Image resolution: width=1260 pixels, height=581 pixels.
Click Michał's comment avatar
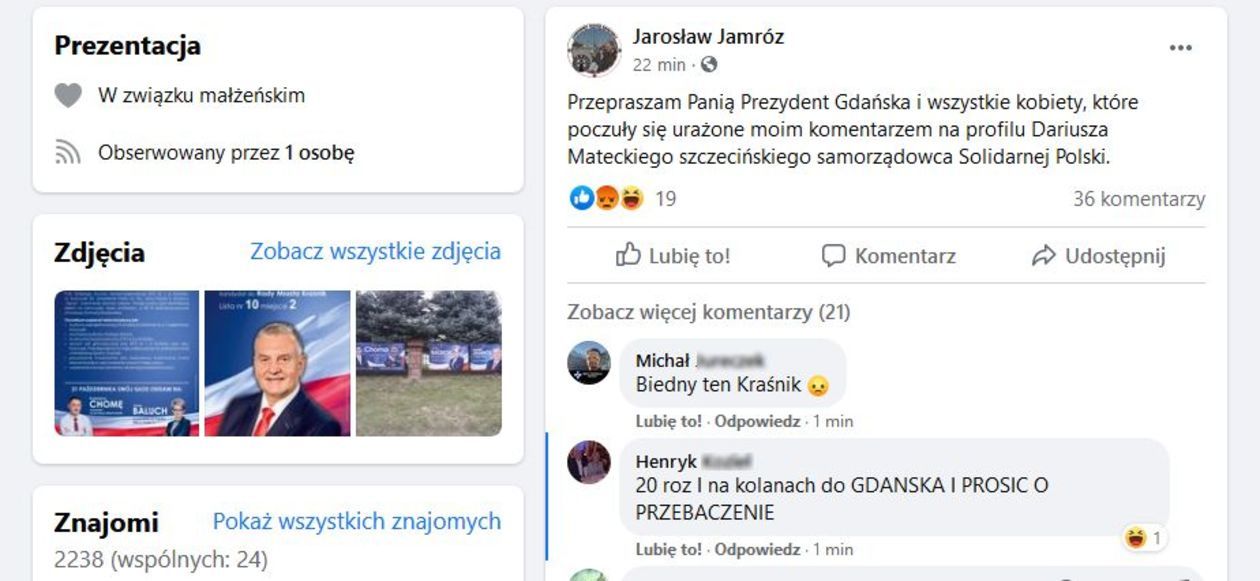click(x=589, y=363)
